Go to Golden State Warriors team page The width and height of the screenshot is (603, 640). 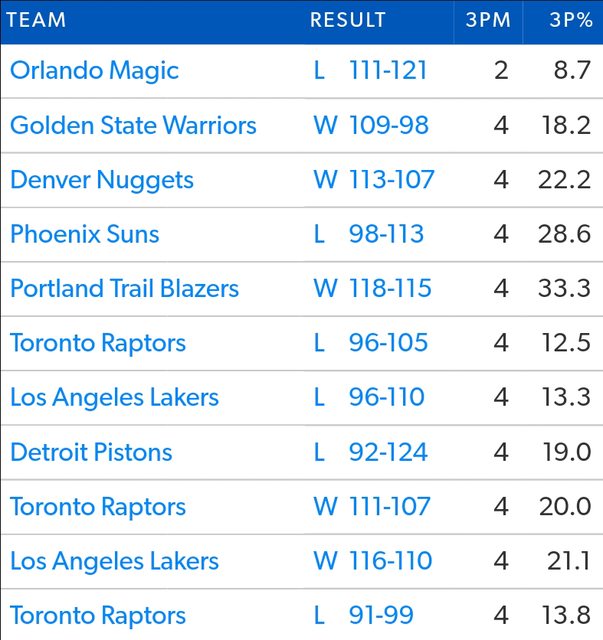[133, 126]
